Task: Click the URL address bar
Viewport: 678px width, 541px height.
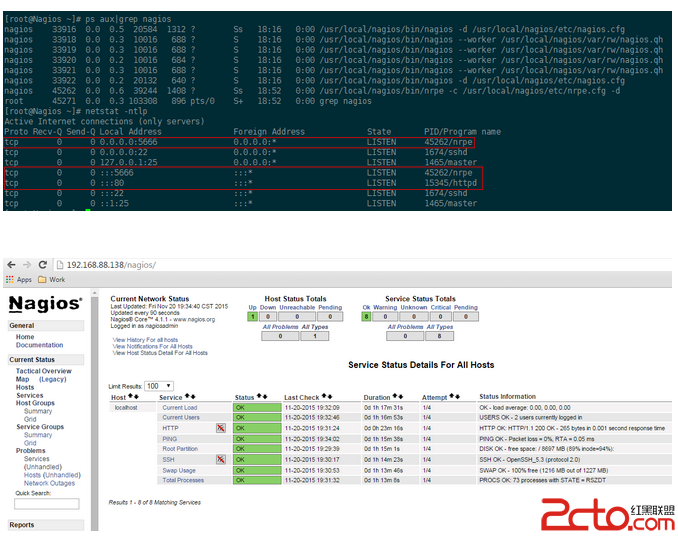Action: pyautogui.click(x=363, y=265)
